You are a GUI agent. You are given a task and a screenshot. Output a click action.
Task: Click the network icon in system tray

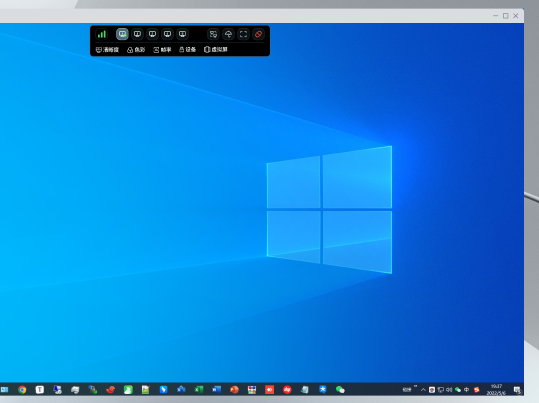(441, 390)
